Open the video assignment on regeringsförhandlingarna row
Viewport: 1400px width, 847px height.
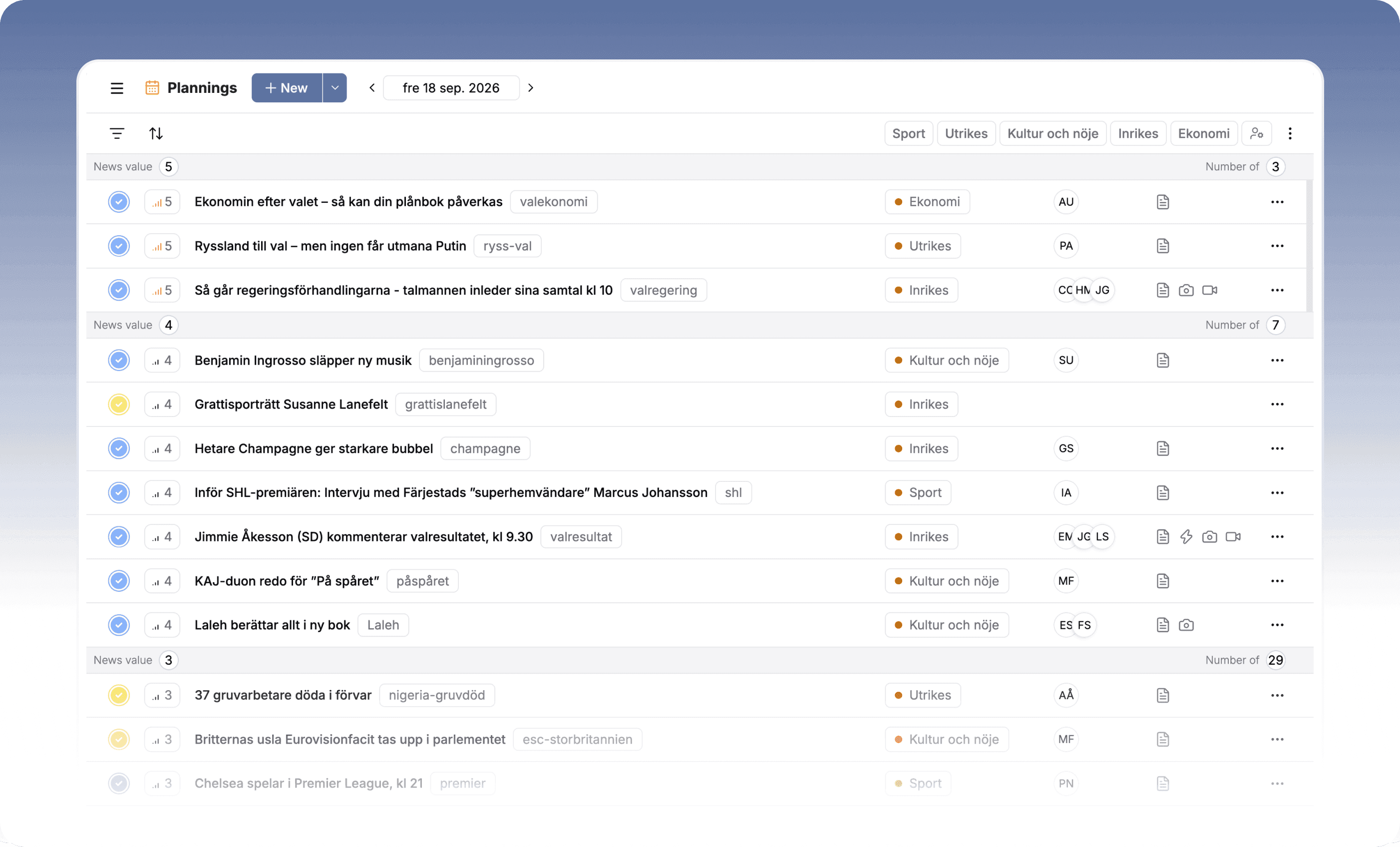1210,291
